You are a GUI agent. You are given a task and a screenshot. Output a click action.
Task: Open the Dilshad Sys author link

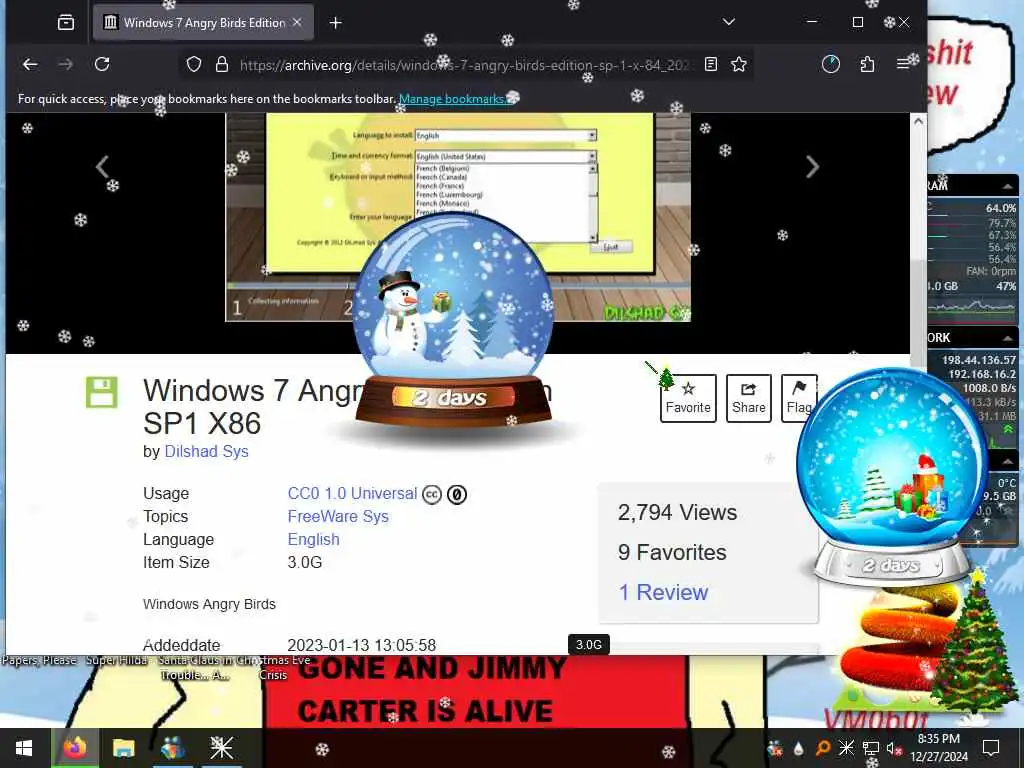point(206,451)
